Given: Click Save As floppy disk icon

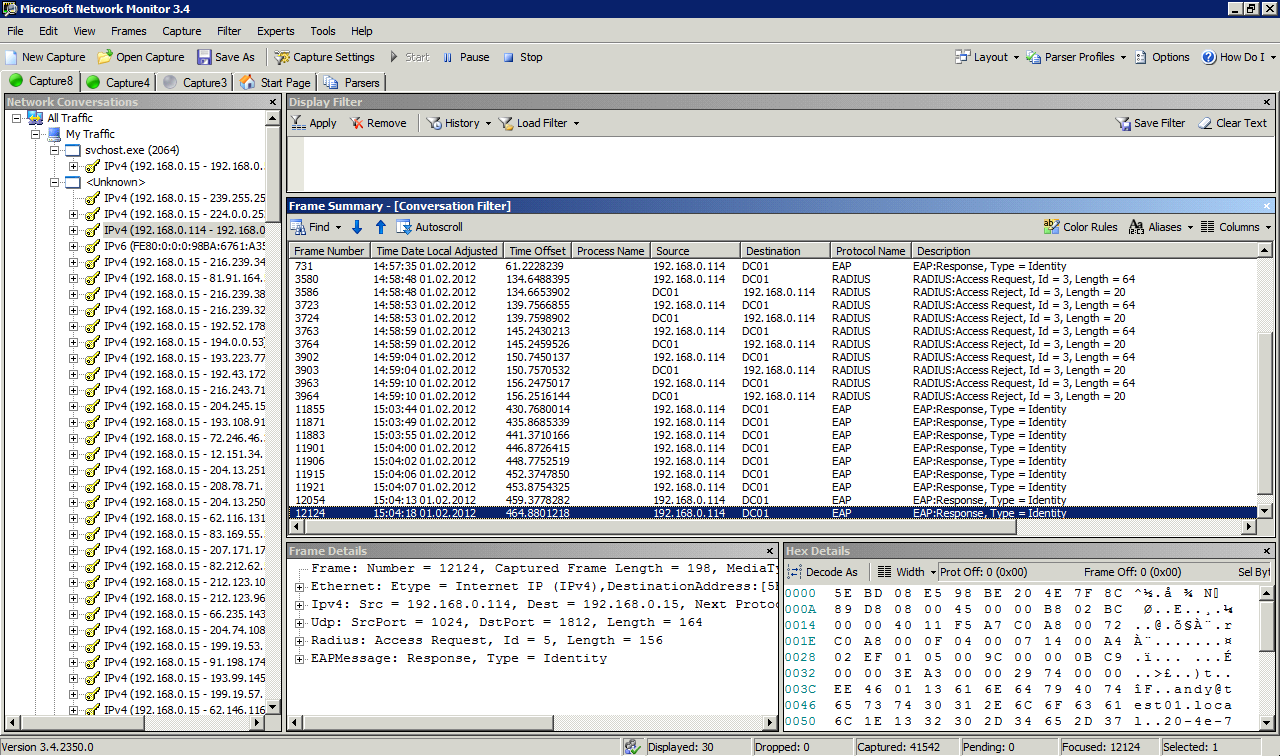Looking at the screenshot, I should tap(204, 57).
